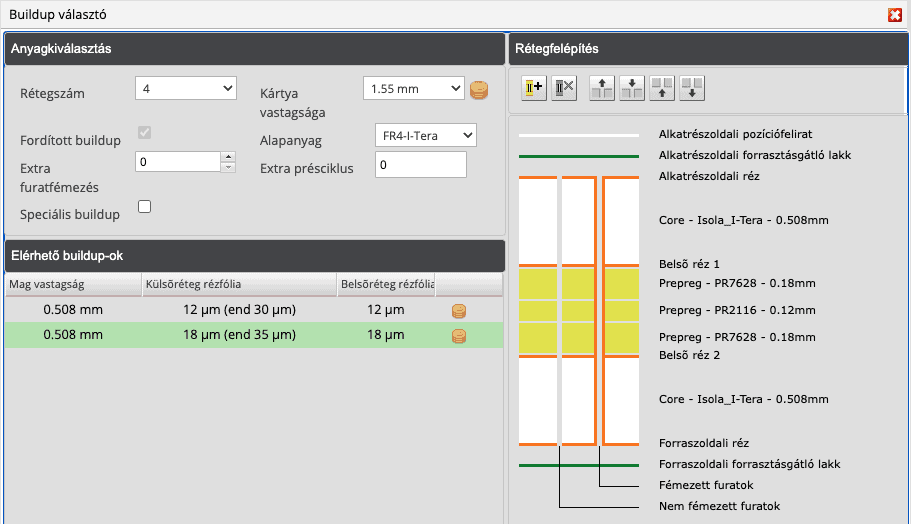Toggle the Fordított buildup checkbox

[x=144, y=133]
